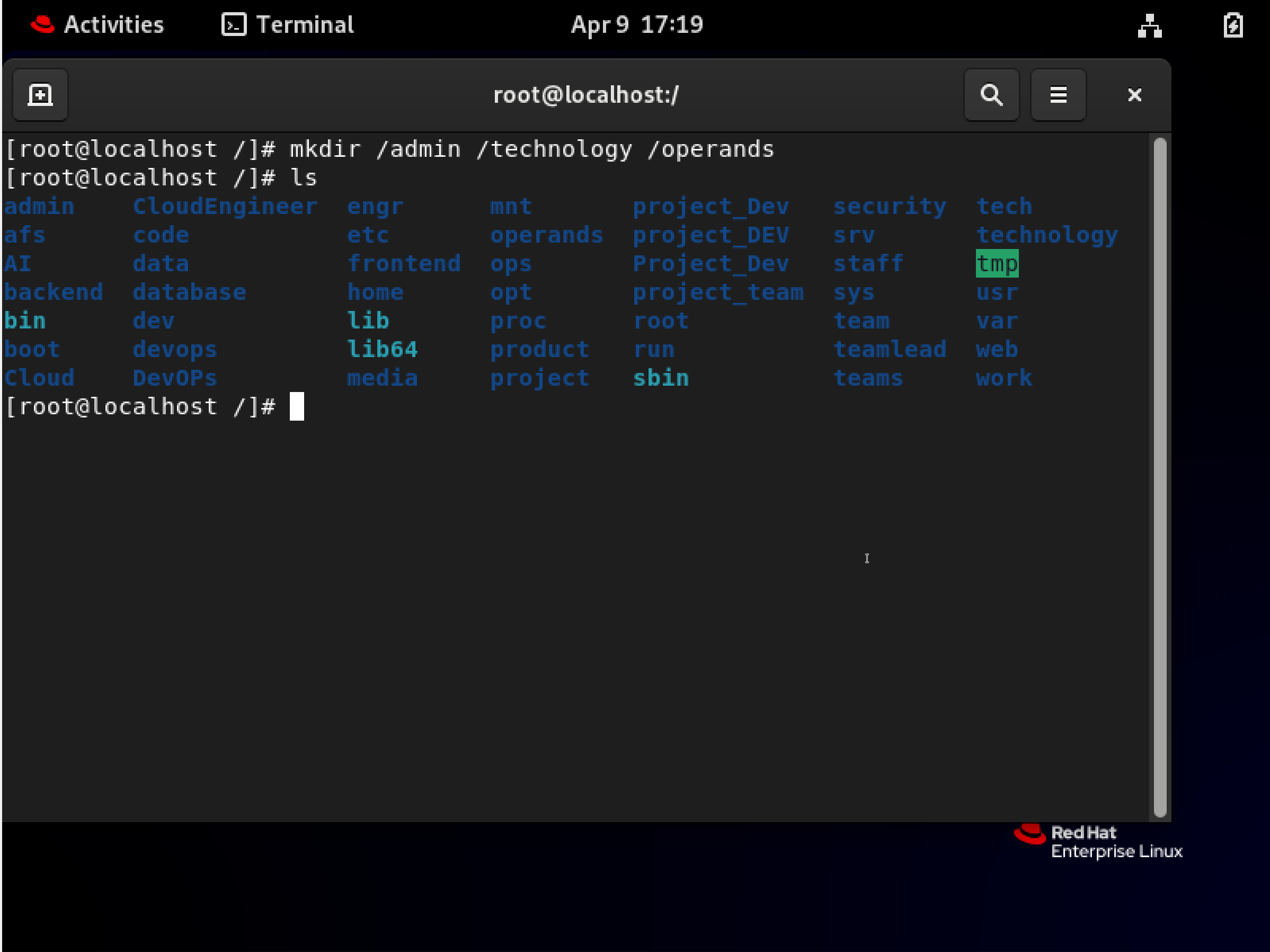Screen dimensions: 1270x952
Task: Click the 'frontend' directory name
Action: pyautogui.click(x=404, y=264)
